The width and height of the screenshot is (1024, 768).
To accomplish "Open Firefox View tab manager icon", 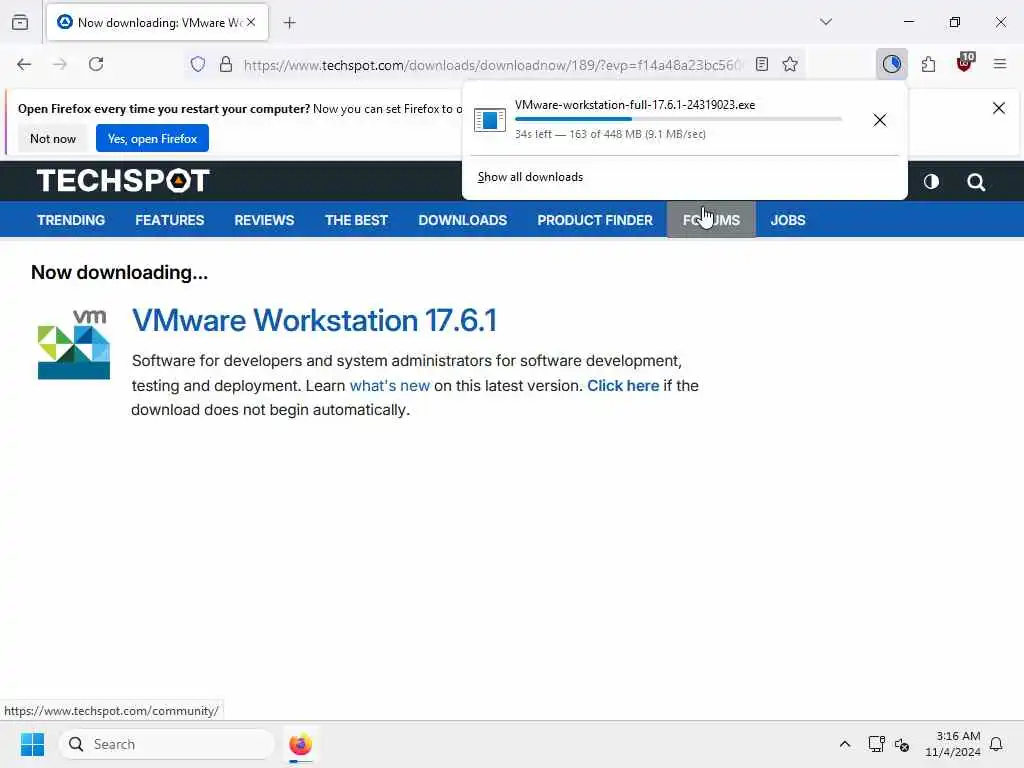I will point(20,22).
